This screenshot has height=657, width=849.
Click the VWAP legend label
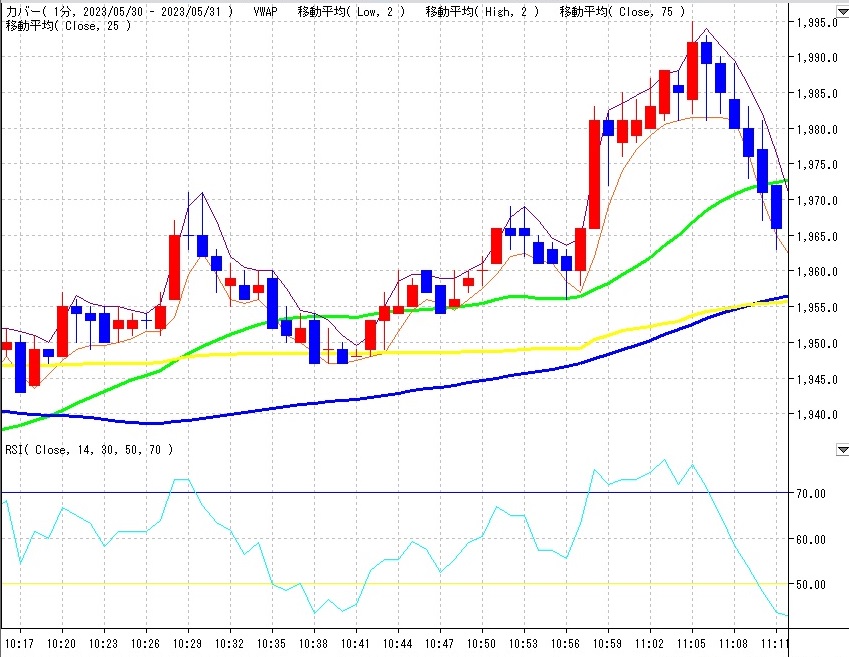(266, 11)
